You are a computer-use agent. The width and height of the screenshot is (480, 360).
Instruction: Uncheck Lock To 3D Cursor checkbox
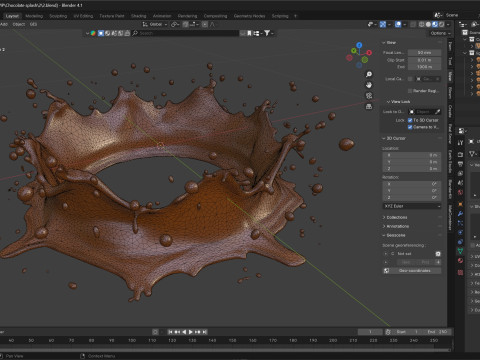click(410, 120)
